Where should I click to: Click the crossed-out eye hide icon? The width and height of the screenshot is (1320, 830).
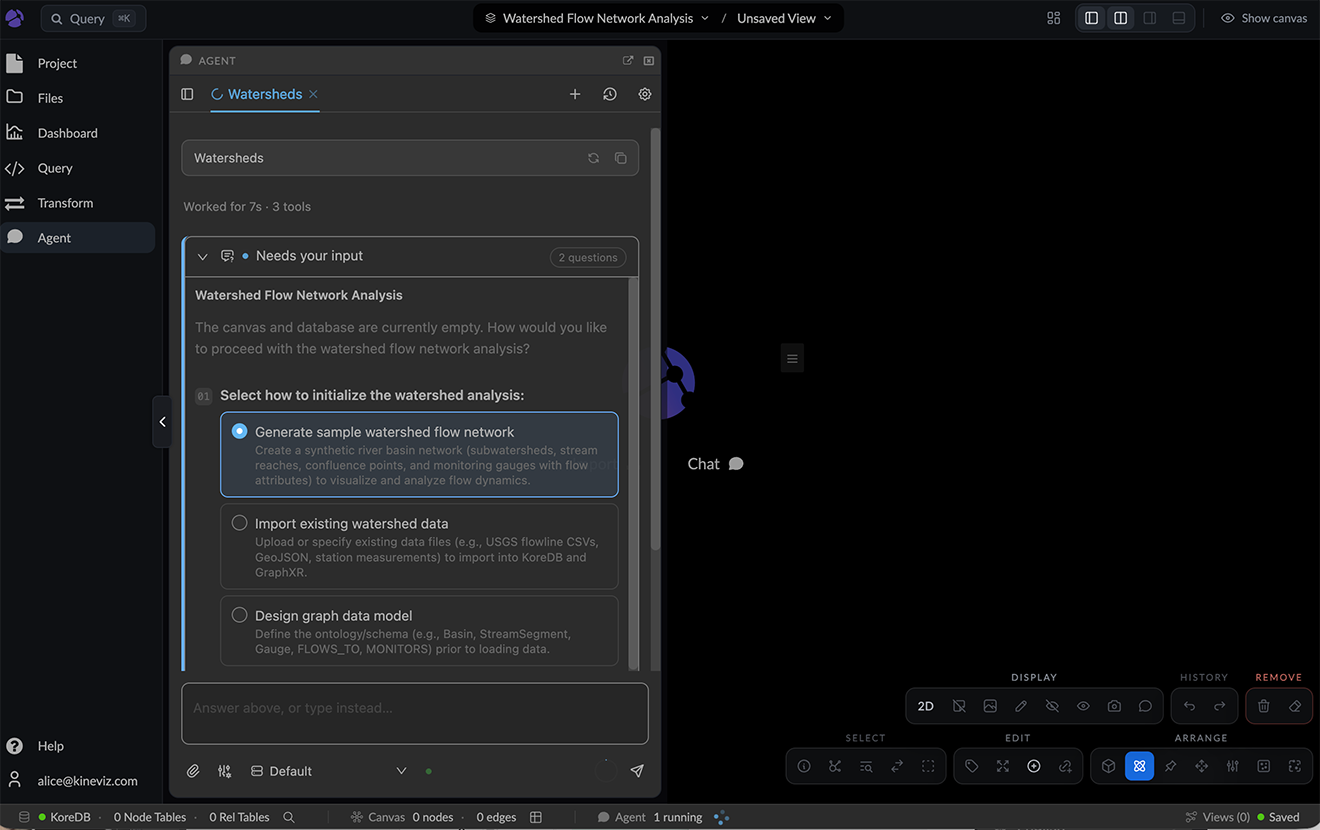tap(1052, 706)
